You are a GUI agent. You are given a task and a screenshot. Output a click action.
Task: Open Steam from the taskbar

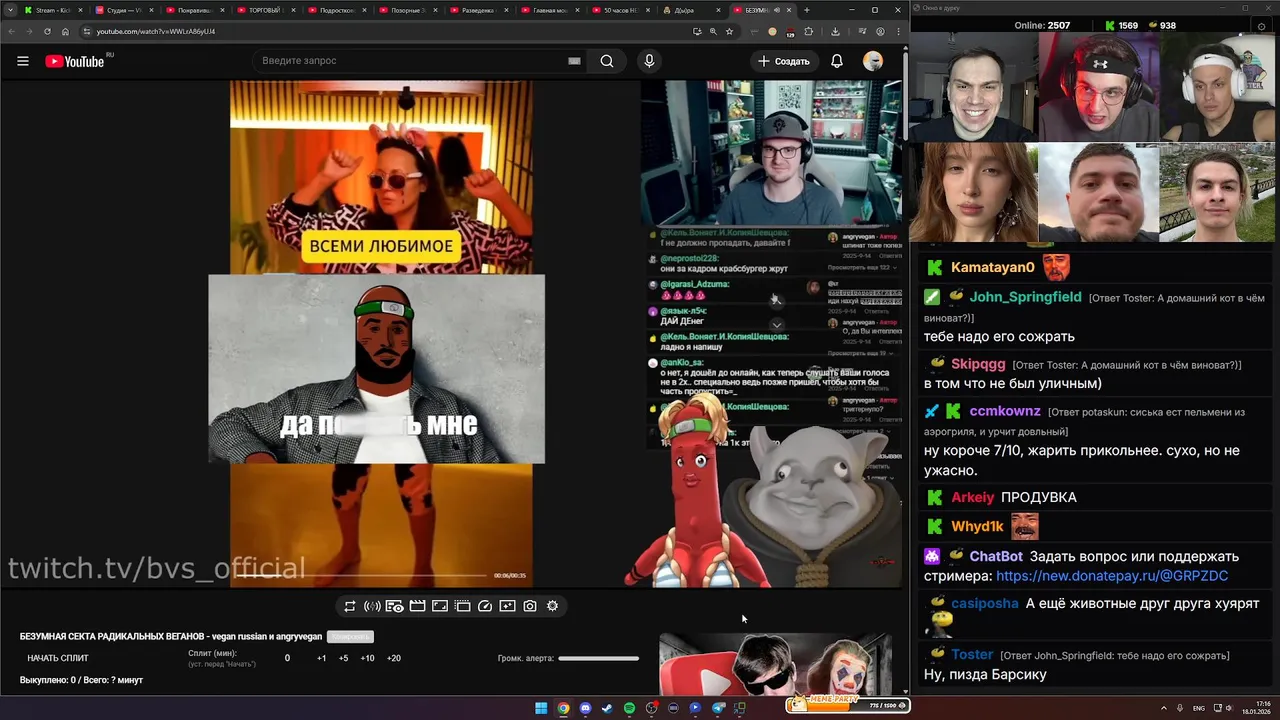coord(607,708)
